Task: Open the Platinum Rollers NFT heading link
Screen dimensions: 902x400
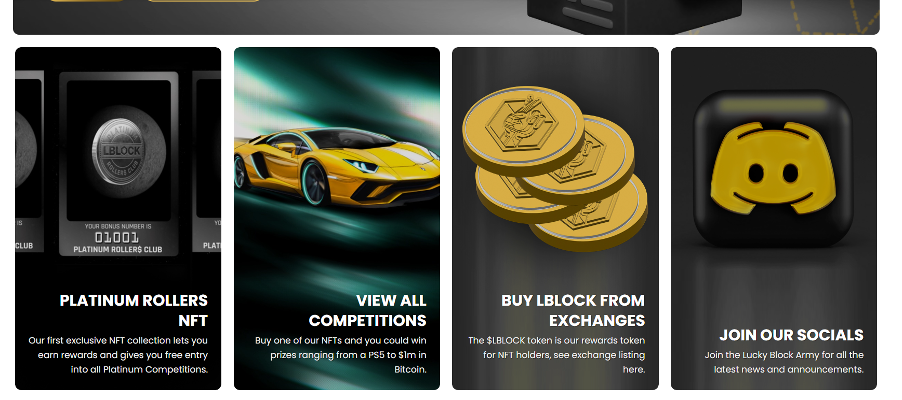Action: click(x=133, y=310)
